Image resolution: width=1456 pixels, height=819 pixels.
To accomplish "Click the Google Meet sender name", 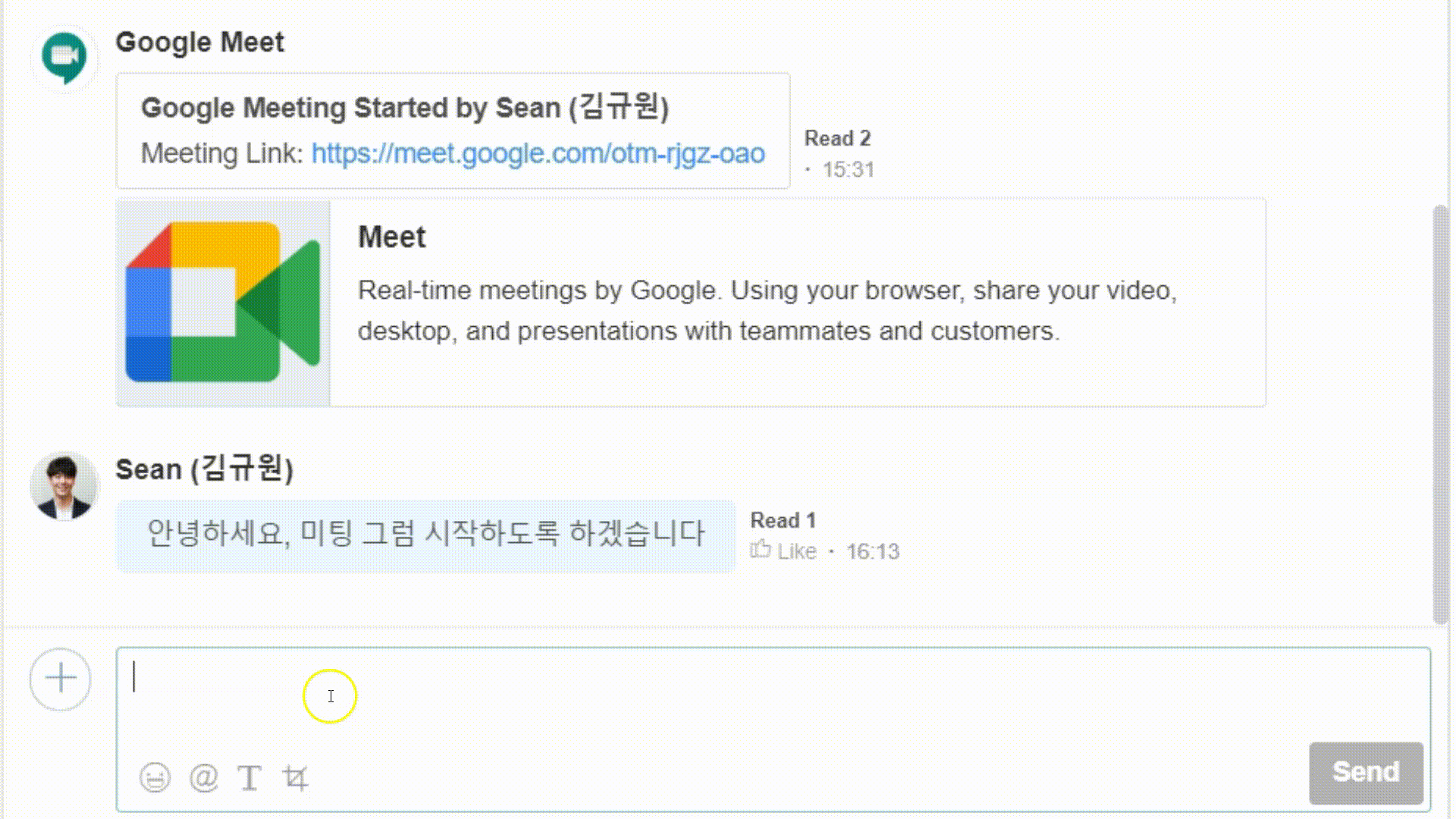I will 199,42.
